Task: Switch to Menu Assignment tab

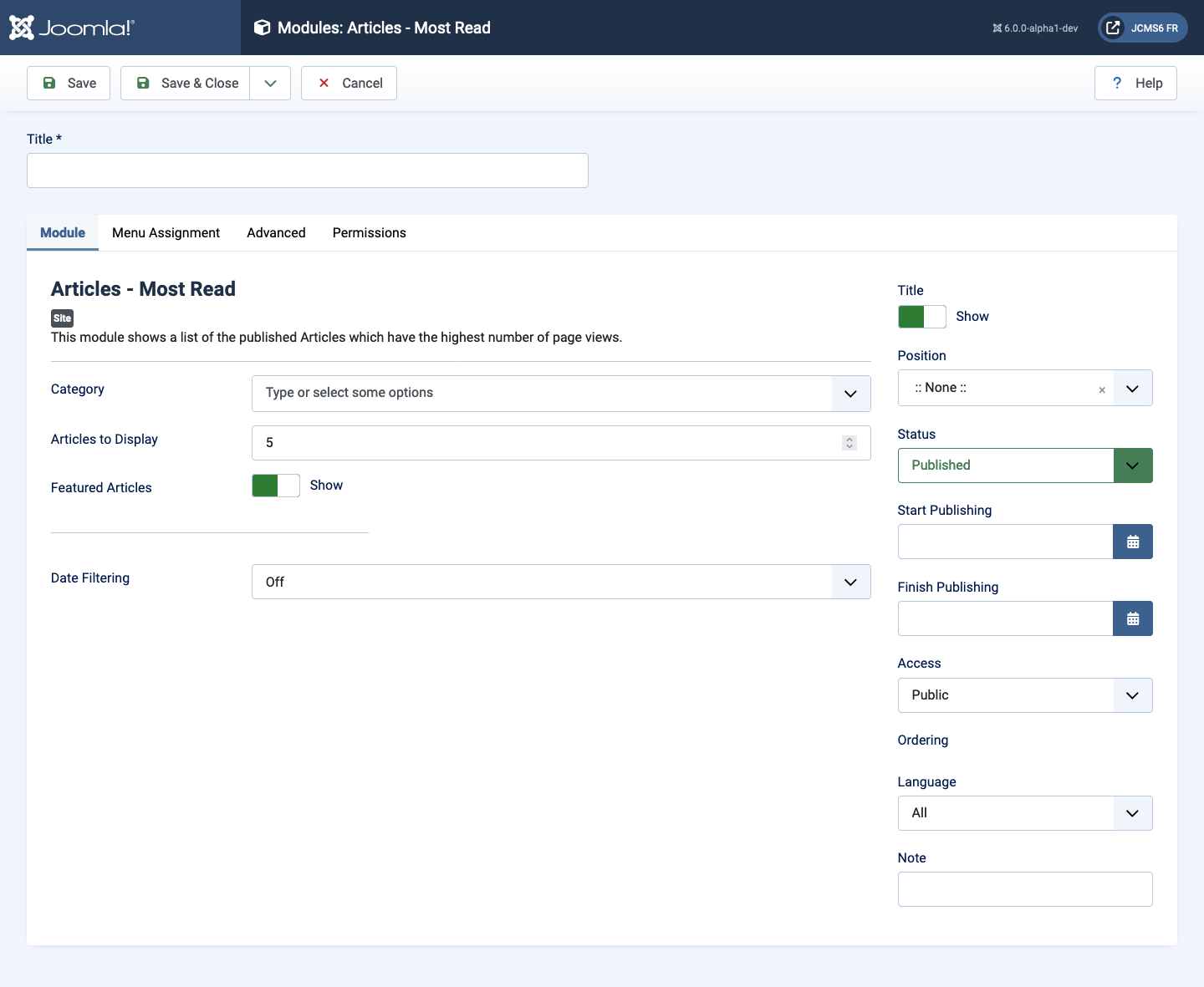Action: (x=166, y=232)
